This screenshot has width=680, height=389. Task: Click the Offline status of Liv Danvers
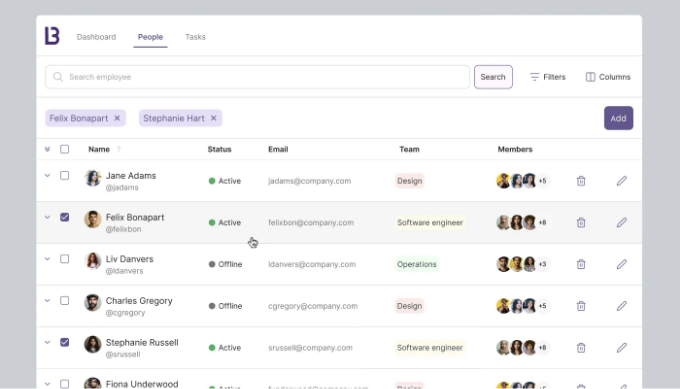(x=225, y=264)
